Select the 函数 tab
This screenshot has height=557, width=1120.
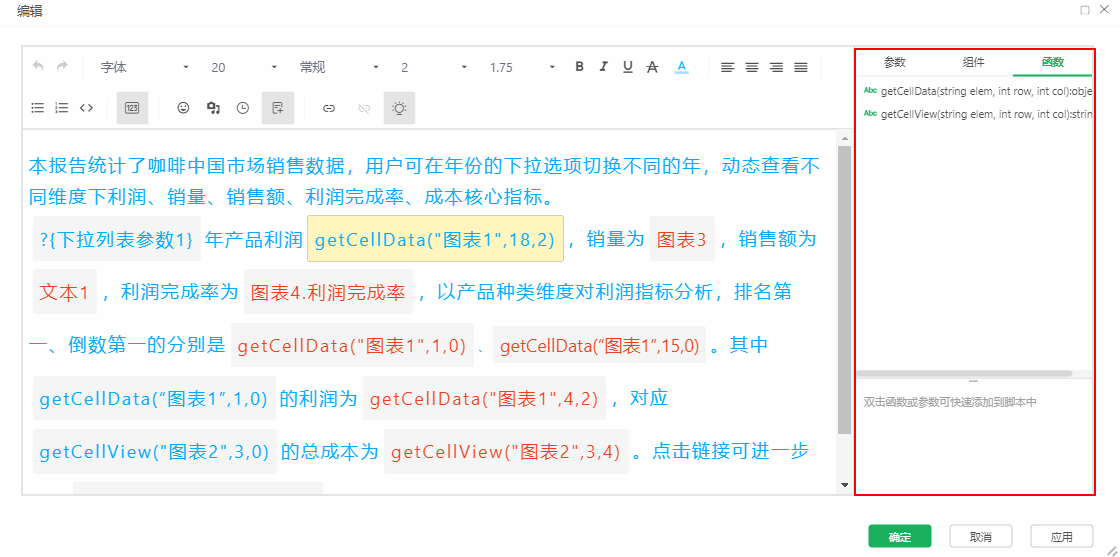point(1053,62)
